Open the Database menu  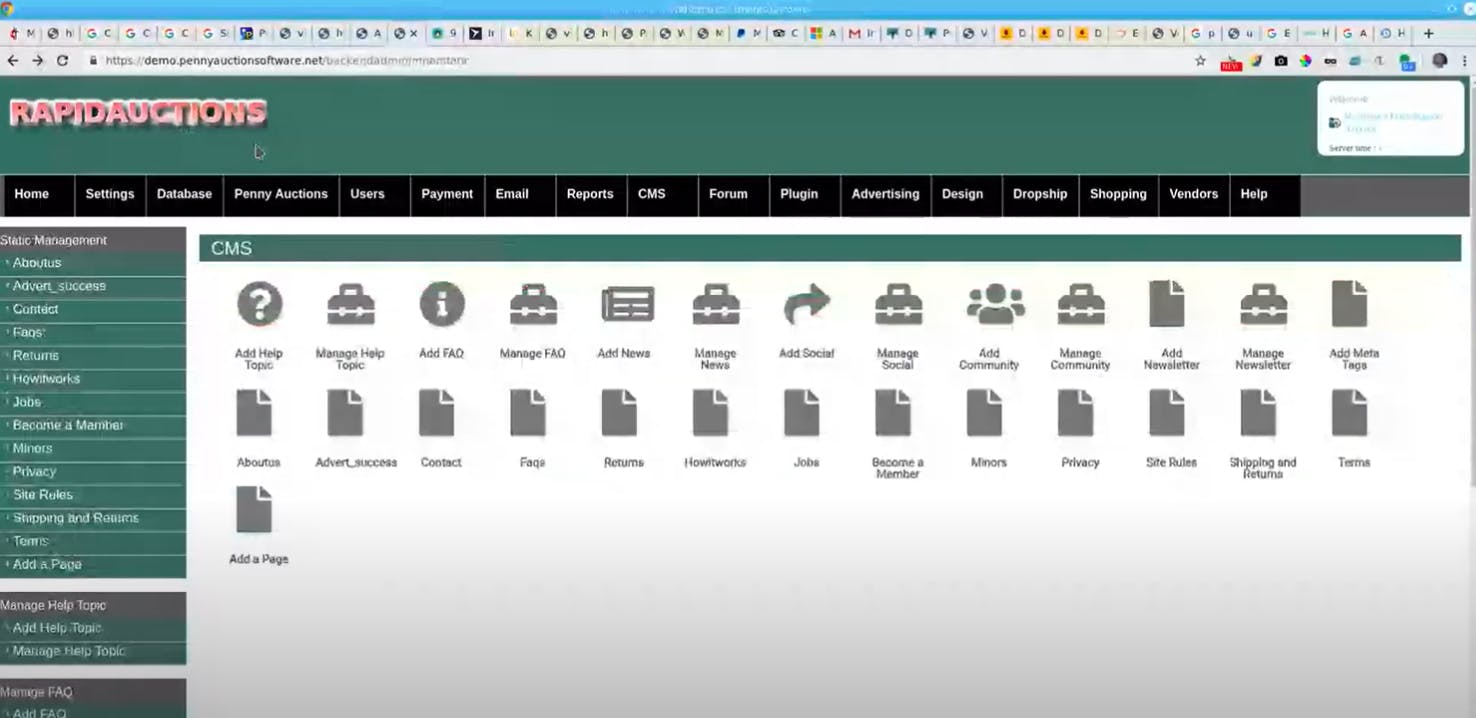(184, 195)
